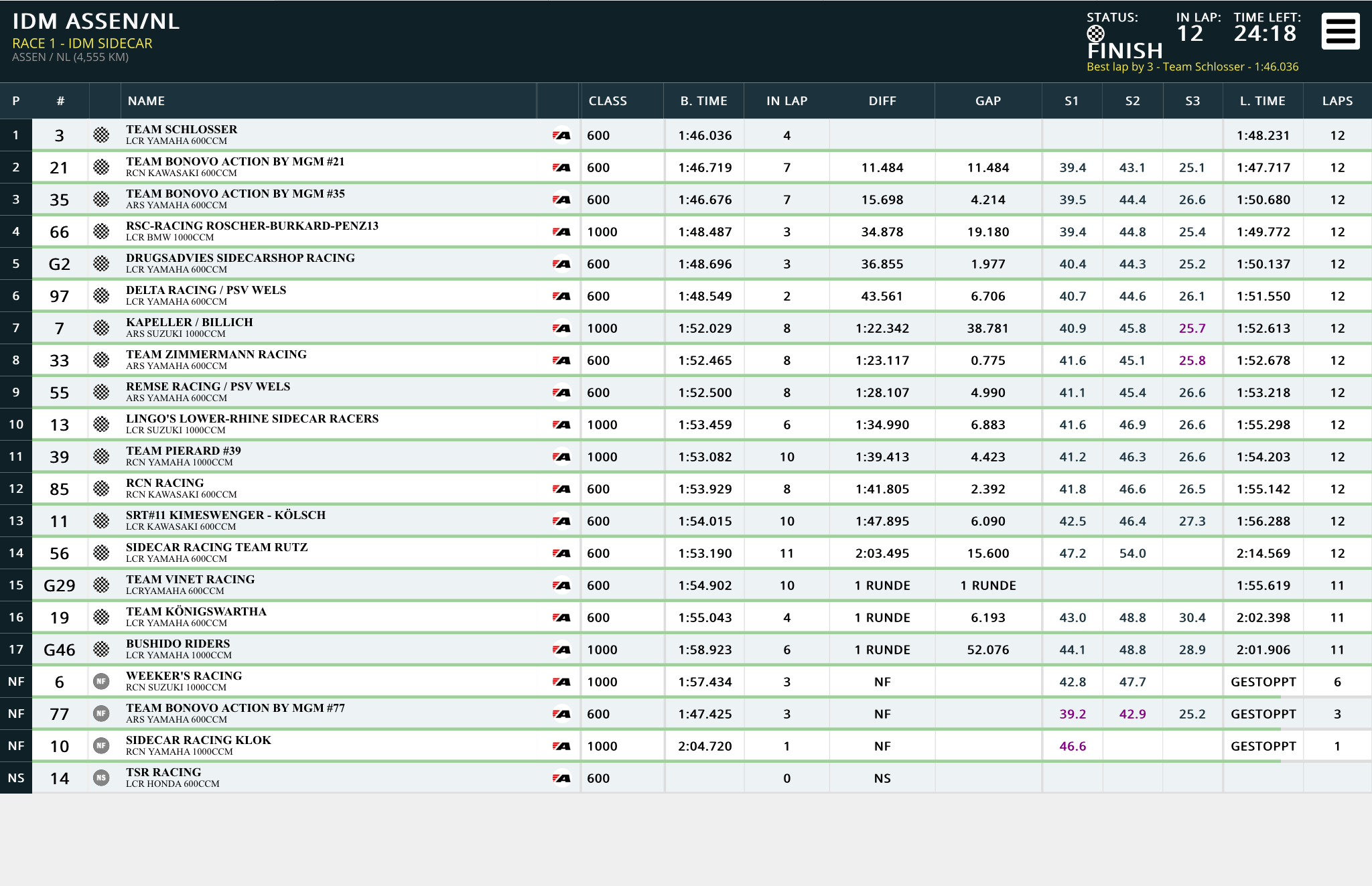Select the NAME column header

point(146,101)
